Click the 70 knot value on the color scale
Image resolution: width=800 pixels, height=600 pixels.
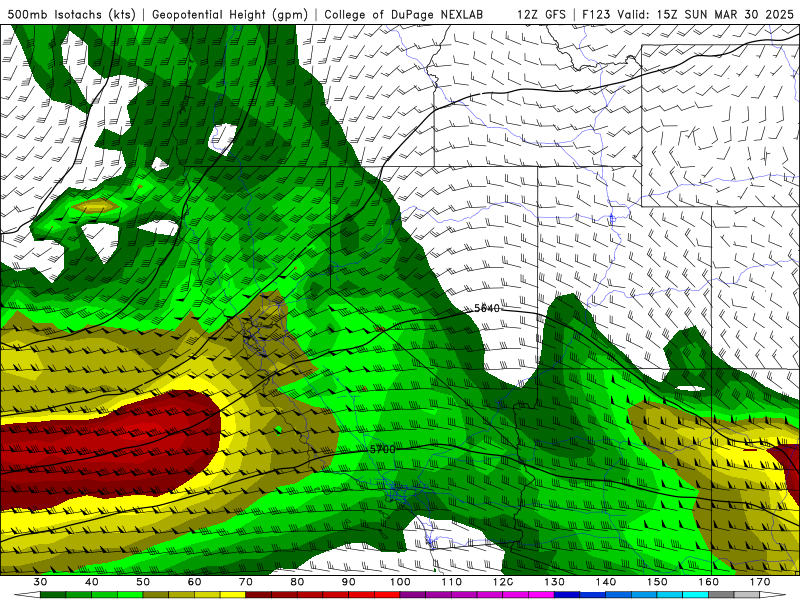coord(246,582)
